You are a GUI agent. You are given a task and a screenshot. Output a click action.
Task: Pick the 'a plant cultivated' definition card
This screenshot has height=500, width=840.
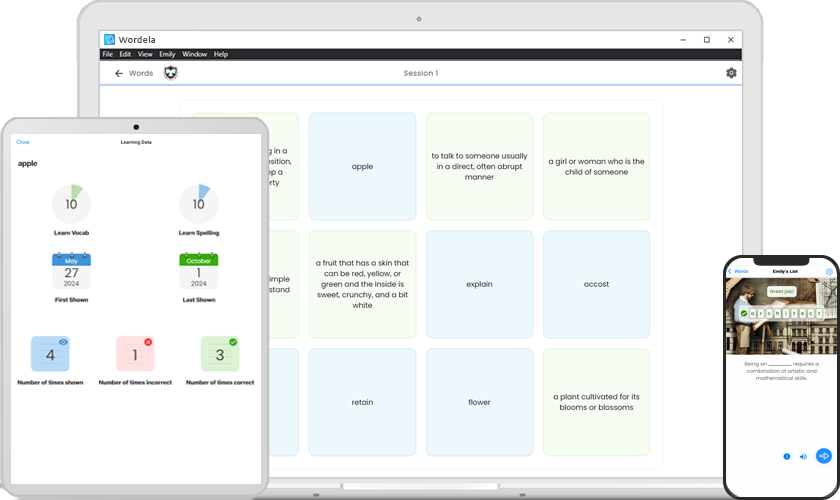[596, 402]
